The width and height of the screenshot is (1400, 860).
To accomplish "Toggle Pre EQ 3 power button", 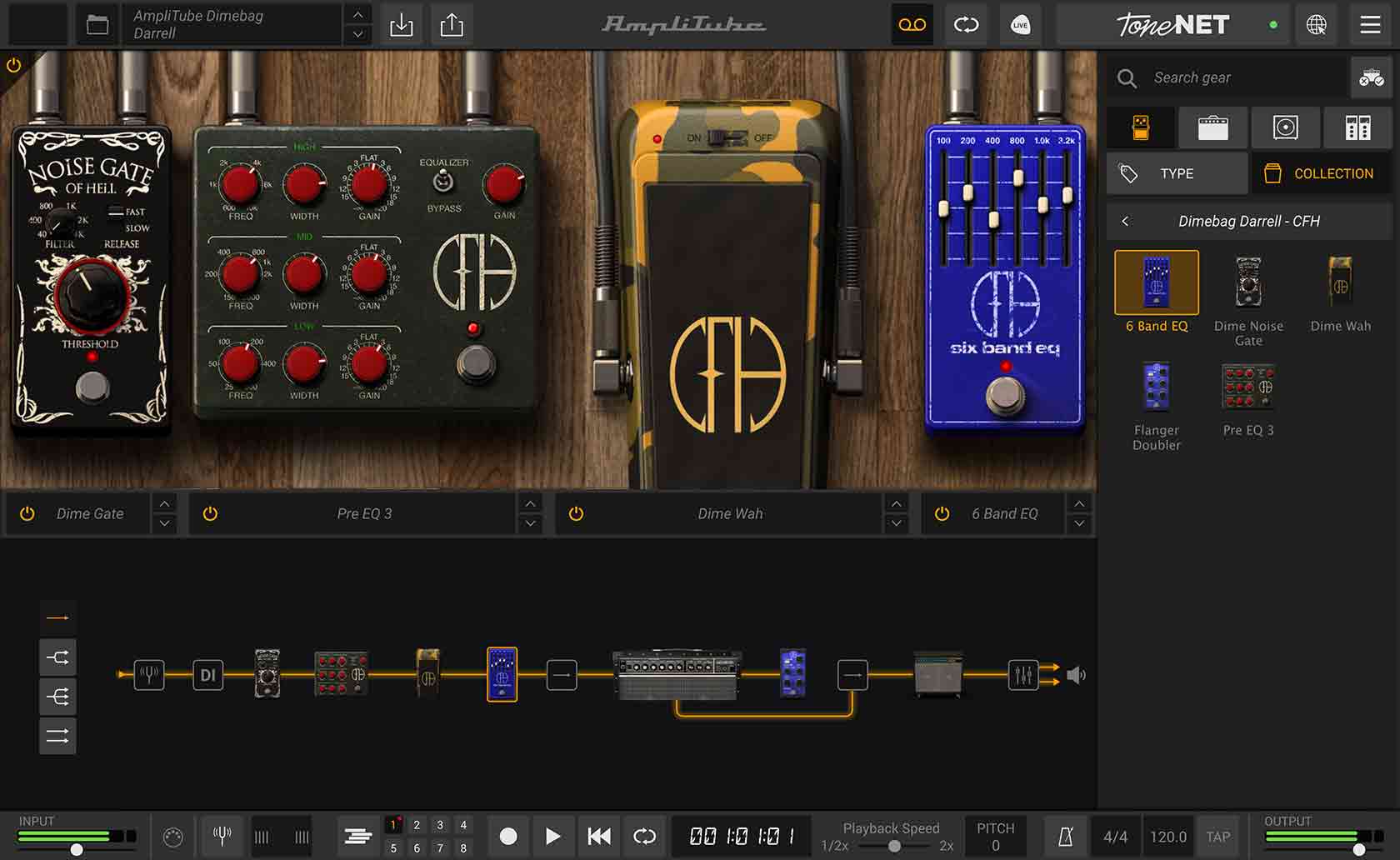I will point(210,513).
